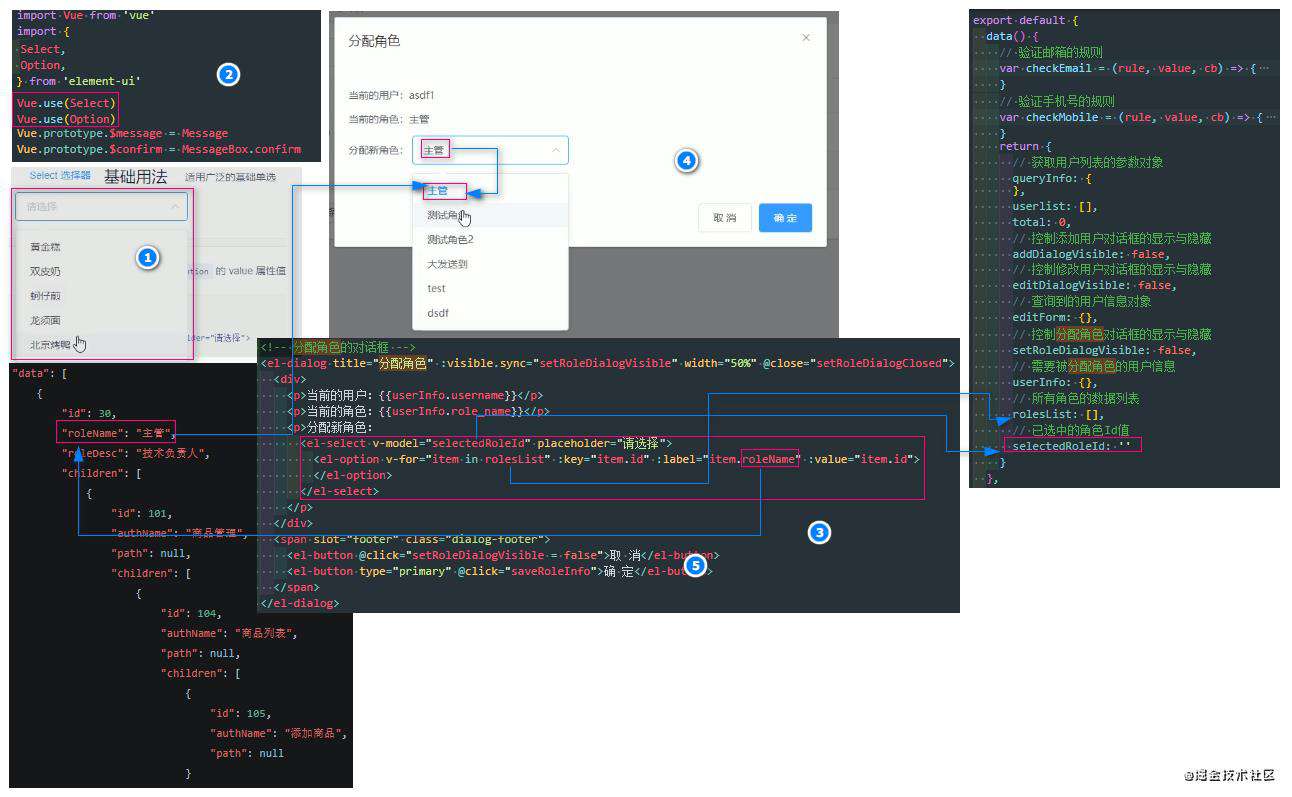This screenshot has height=797, width=1292.
Task: Click the Vue.use(Select) code line
Action: [x=66, y=103]
